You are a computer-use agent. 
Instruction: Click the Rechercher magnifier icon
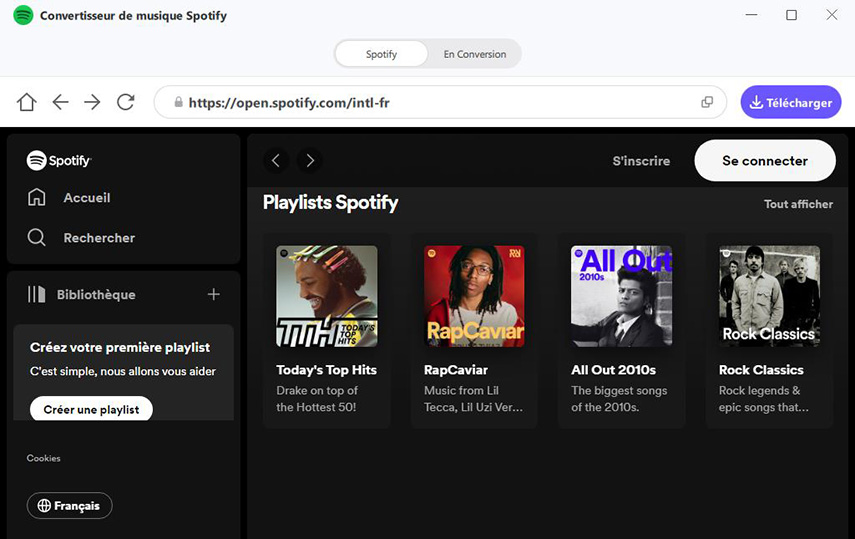click(x=37, y=237)
